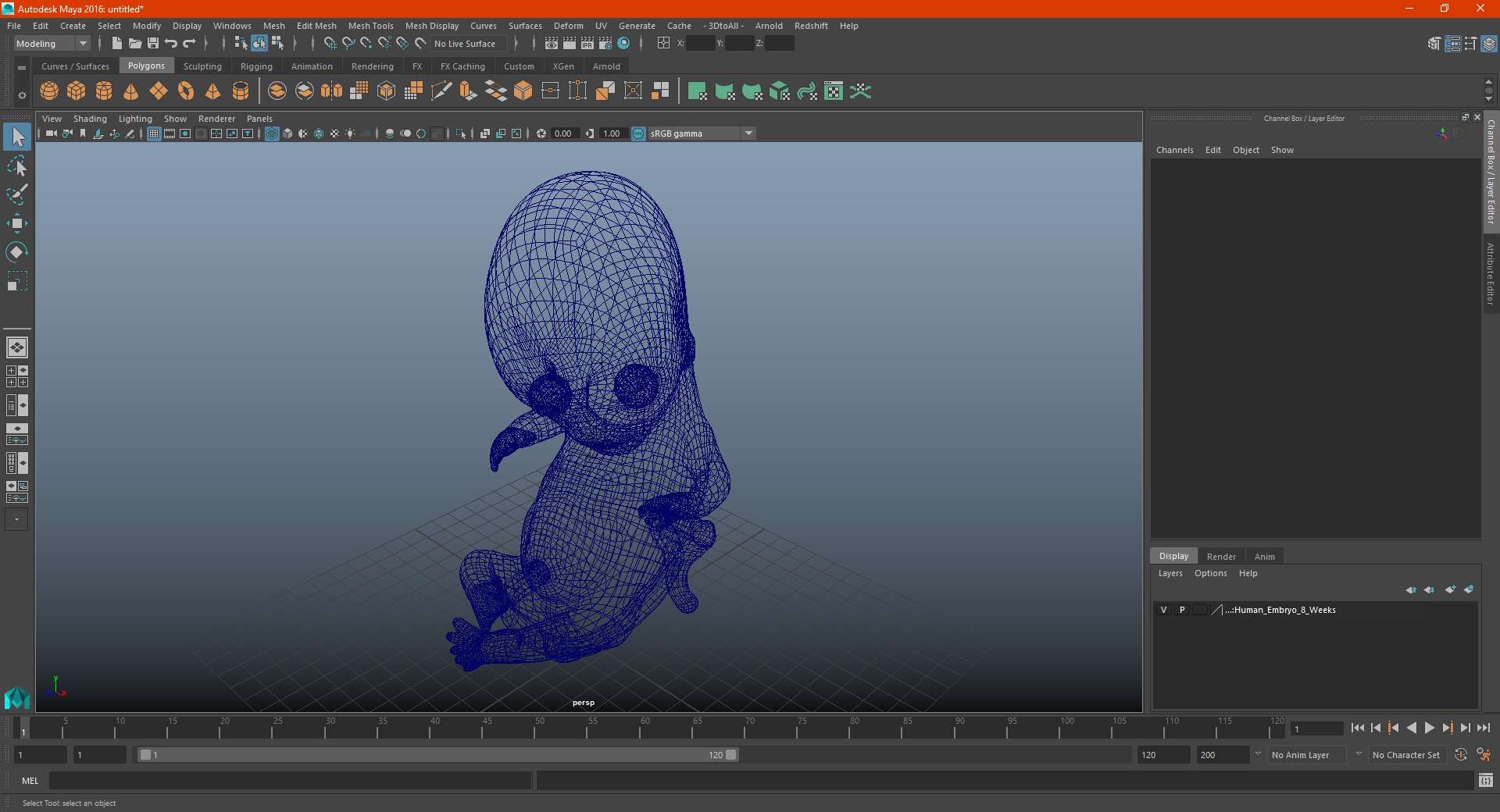Open the viewport Shading menu

pos(90,119)
